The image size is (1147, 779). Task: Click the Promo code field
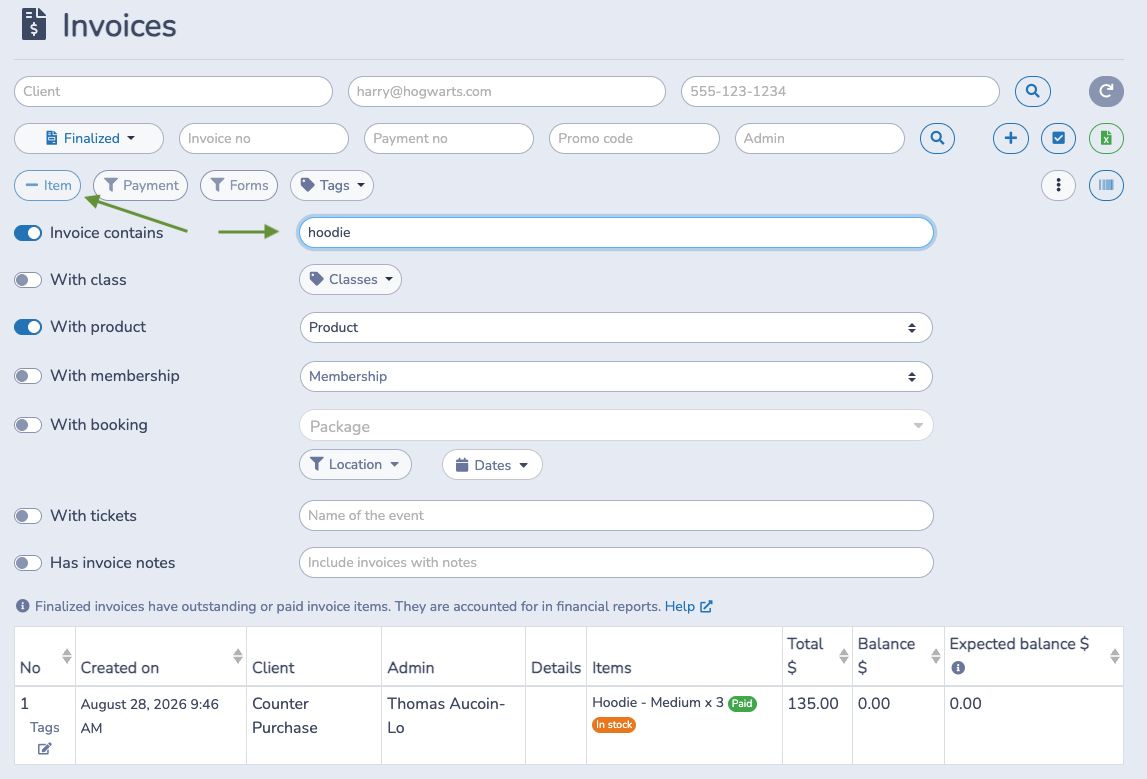(634, 138)
